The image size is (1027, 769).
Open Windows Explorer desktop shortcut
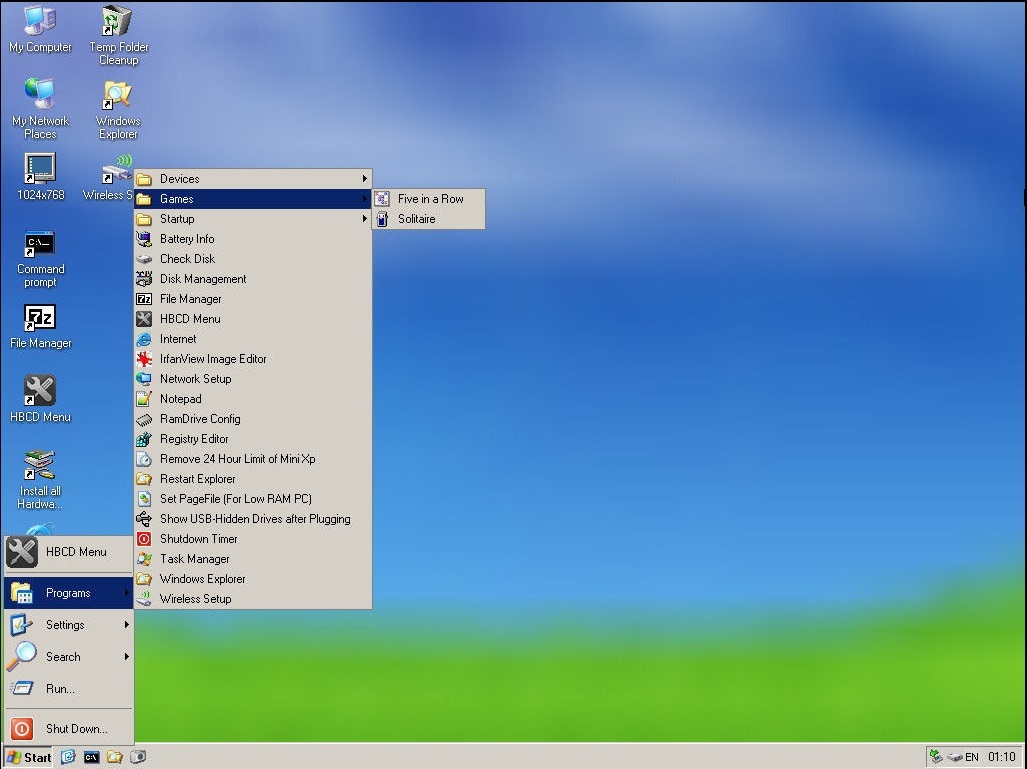click(118, 109)
